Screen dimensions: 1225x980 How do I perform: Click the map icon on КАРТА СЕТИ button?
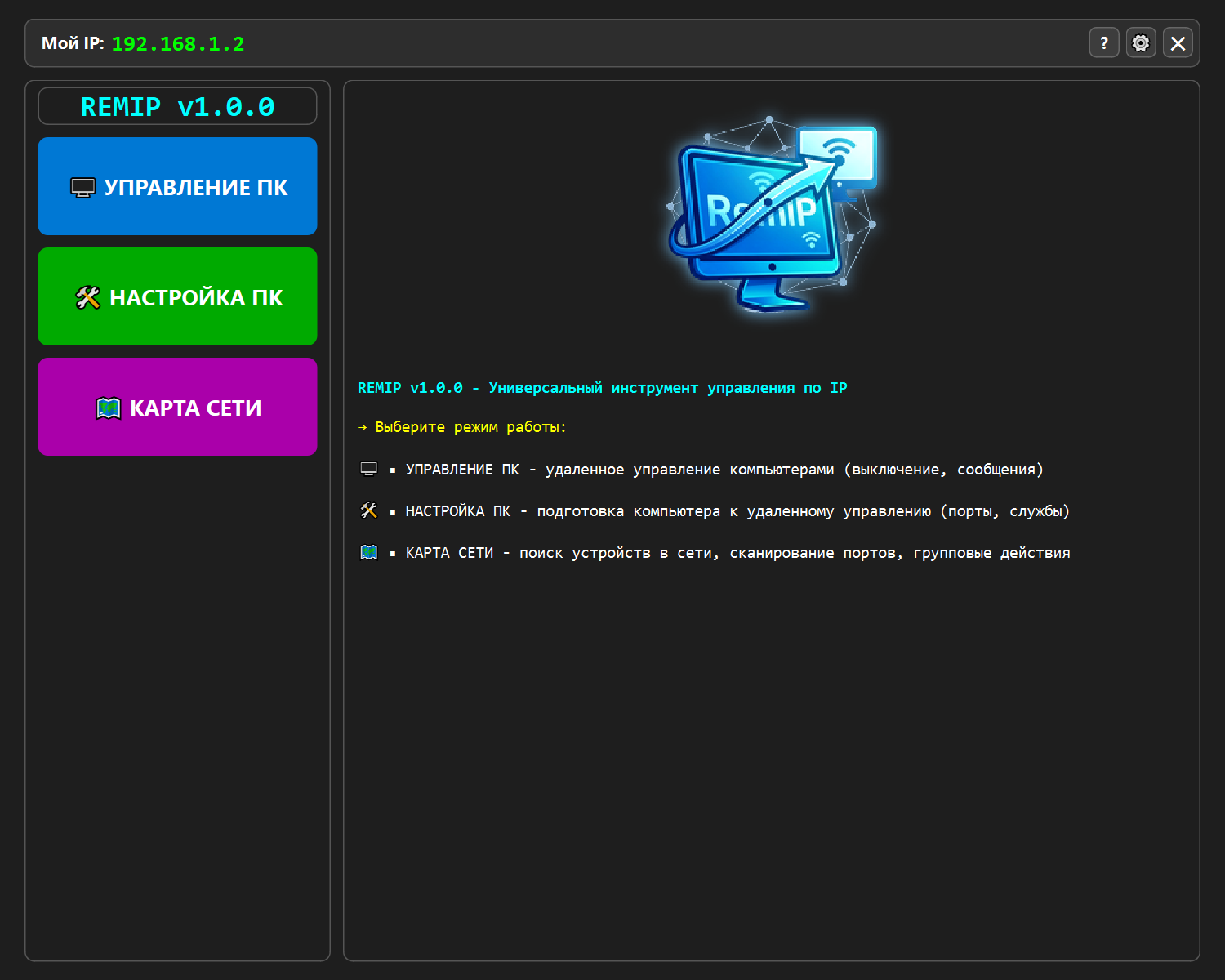[x=108, y=407]
